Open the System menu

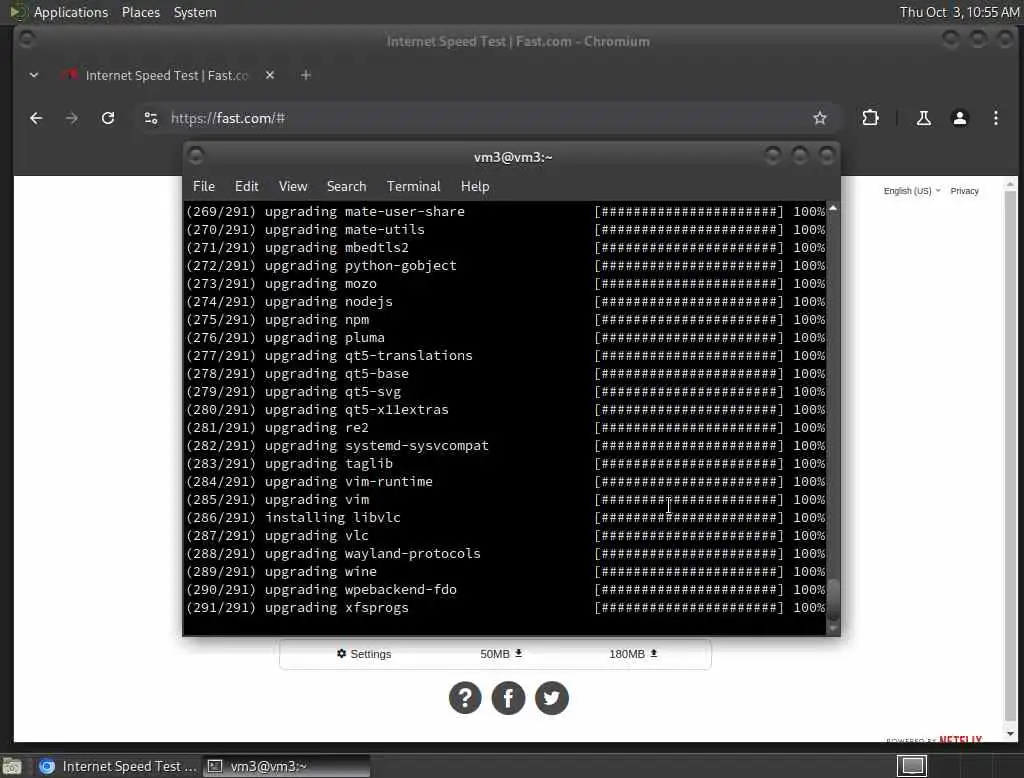[195, 12]
